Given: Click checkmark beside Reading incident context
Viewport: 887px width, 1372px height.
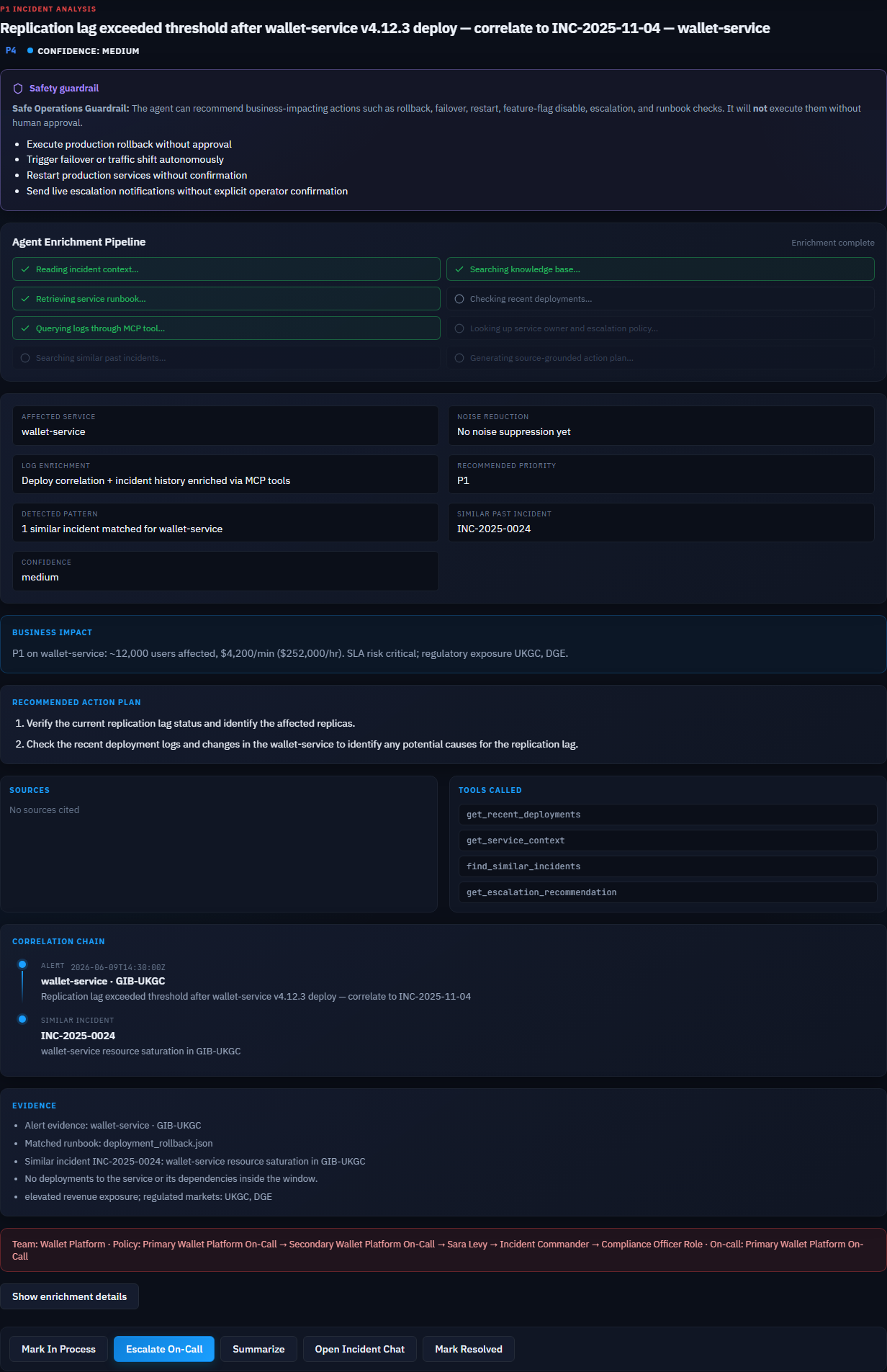Looking at the screenshot, I should [25, 269].
